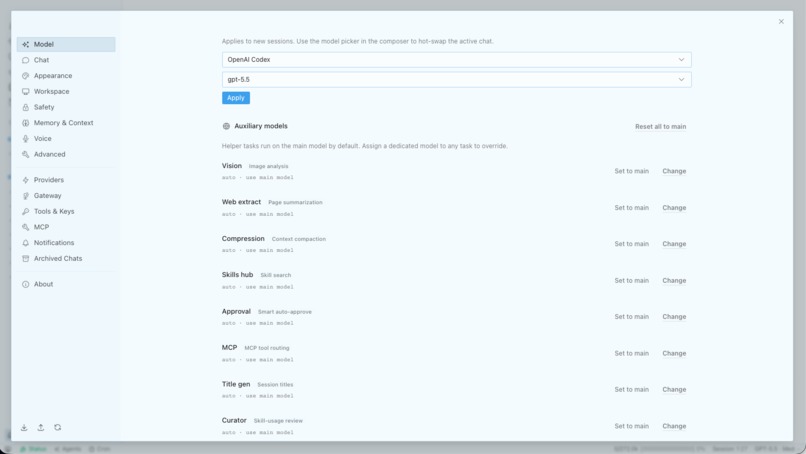Change the Vision model
Viewport: 806px width, 454px height.
pos(674,171)
